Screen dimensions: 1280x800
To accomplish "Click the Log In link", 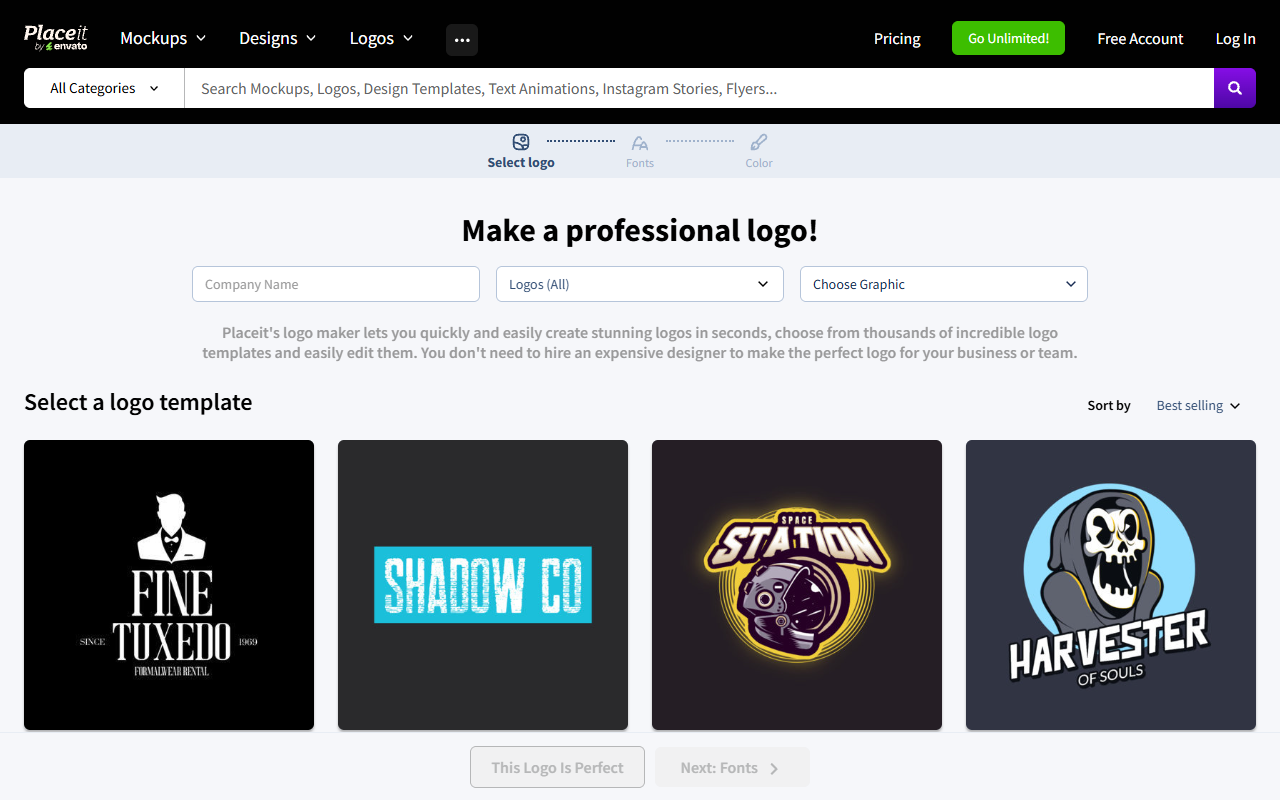I will click(x=1235, y=38).
